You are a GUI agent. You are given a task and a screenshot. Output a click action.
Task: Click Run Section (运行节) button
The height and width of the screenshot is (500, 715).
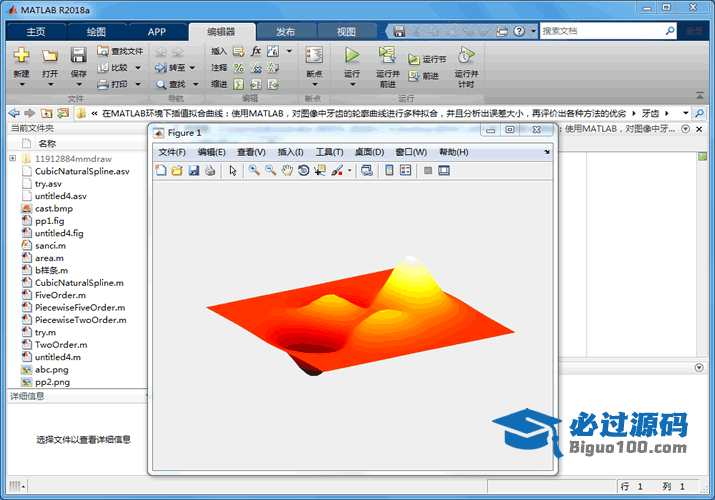(x=427, y=59)
